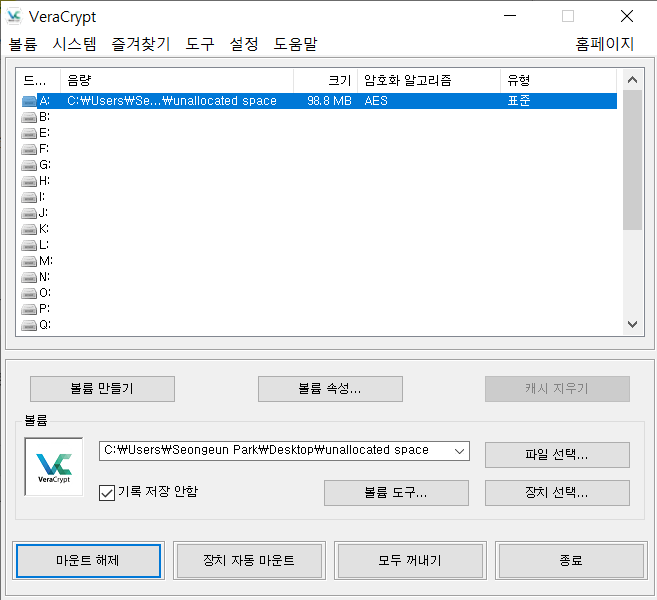Click the VeraCrypt logo in volume section
Image resolution: width=657 pixels, height=600 pixels.
[54, 467]
